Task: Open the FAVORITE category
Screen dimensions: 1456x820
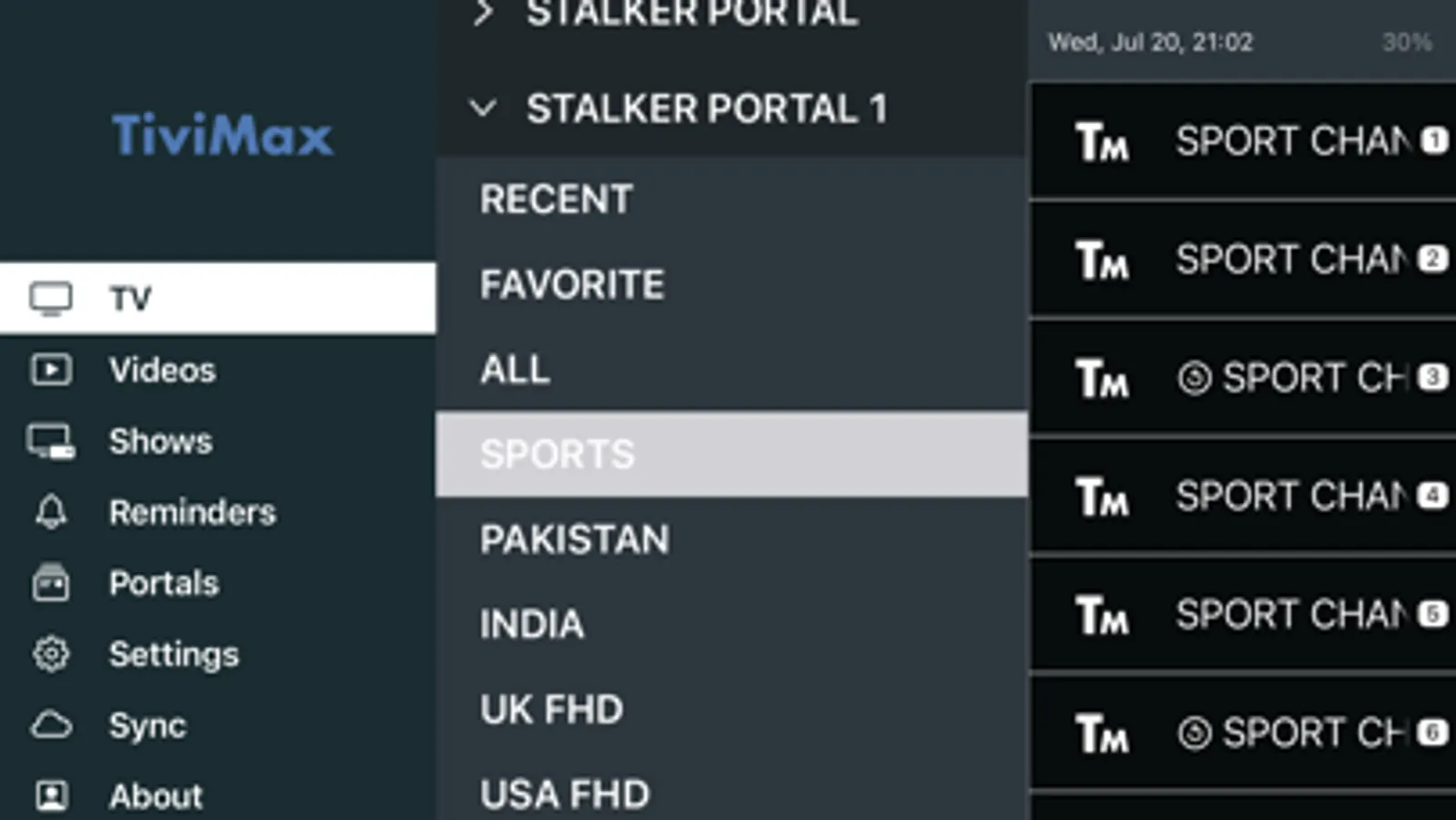Action: point(572,284)
